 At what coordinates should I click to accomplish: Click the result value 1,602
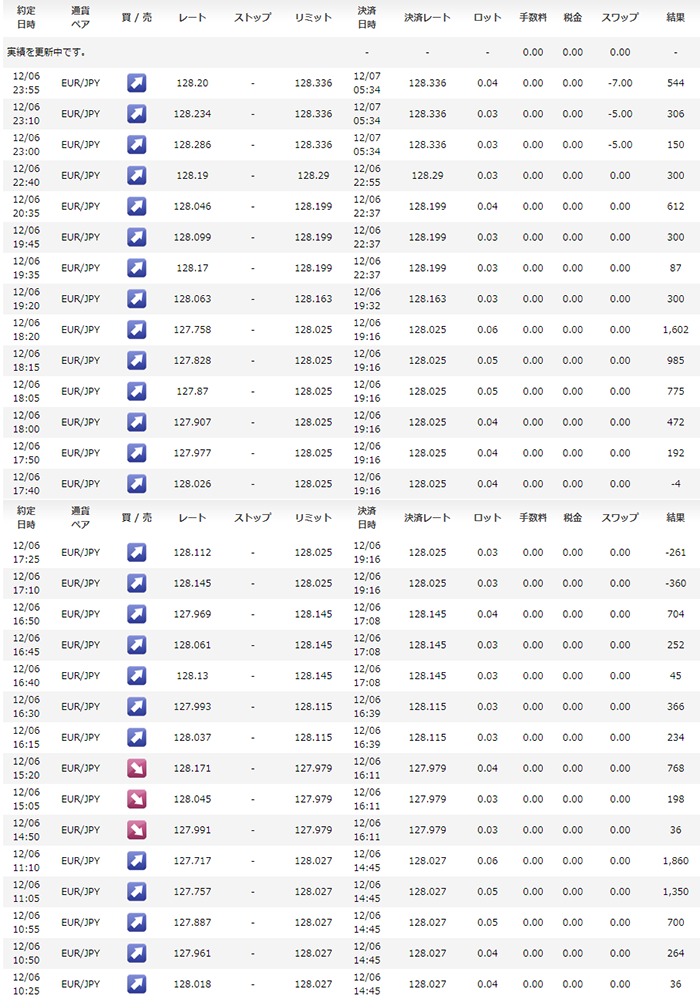[x=675, y=330]
